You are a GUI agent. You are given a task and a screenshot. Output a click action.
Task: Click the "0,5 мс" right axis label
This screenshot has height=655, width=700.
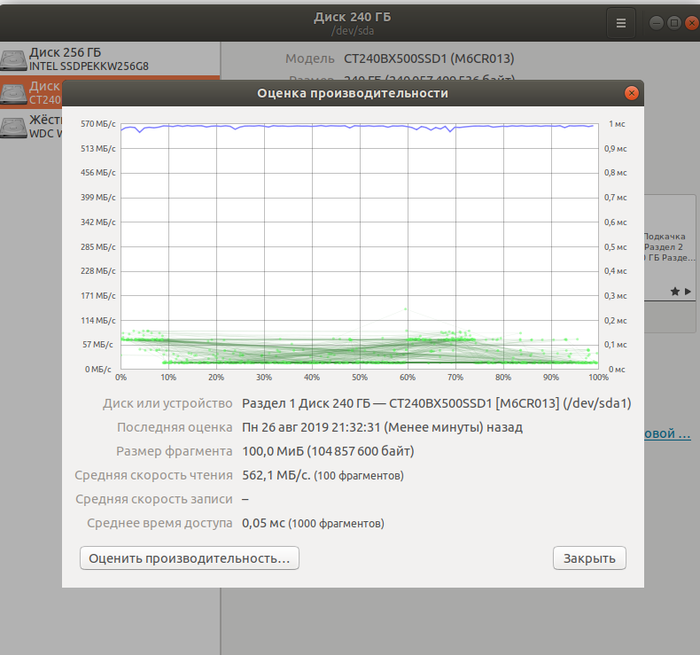tap(616, 247)
